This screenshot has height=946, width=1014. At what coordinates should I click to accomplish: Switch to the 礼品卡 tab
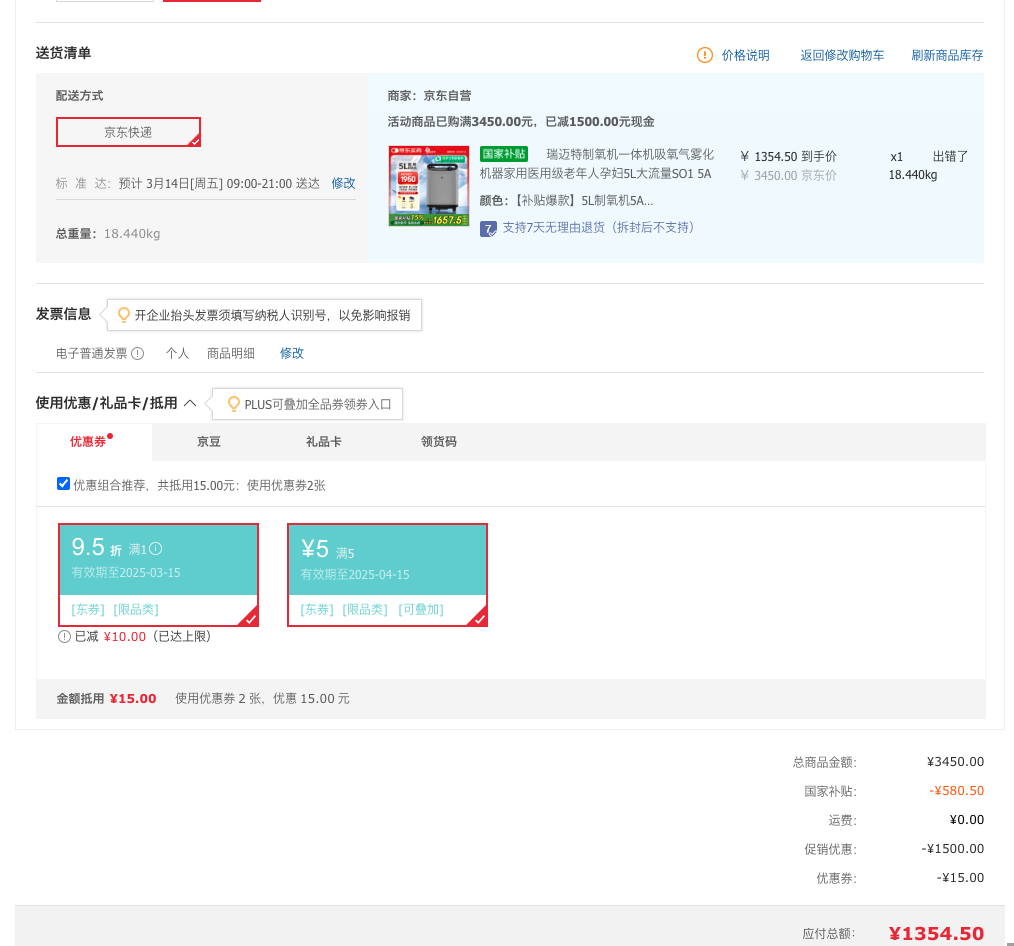point(323,442)
